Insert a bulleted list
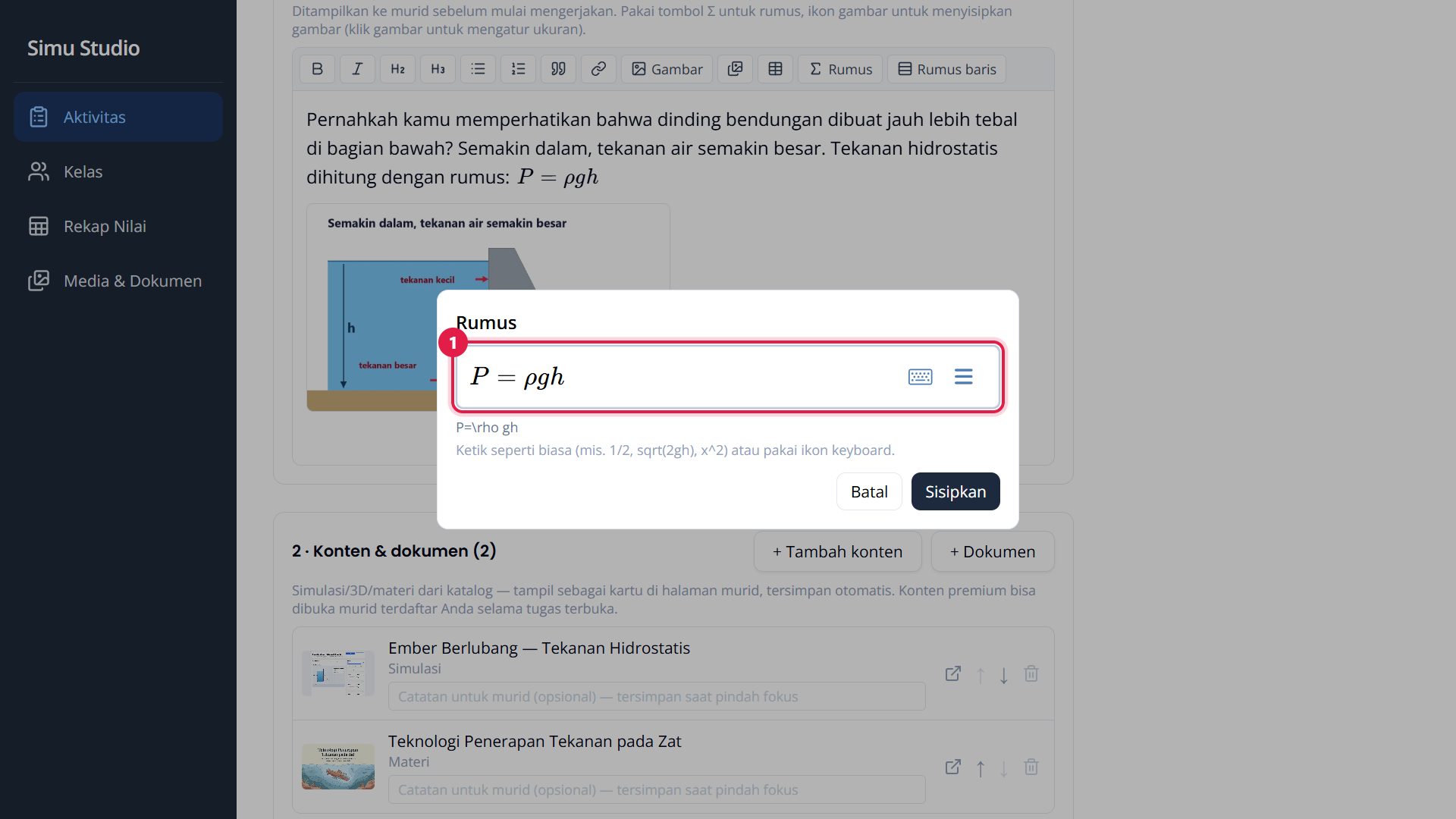Image resolution: width=1456 pixels, height=819 pixels. tap(478, 69)
